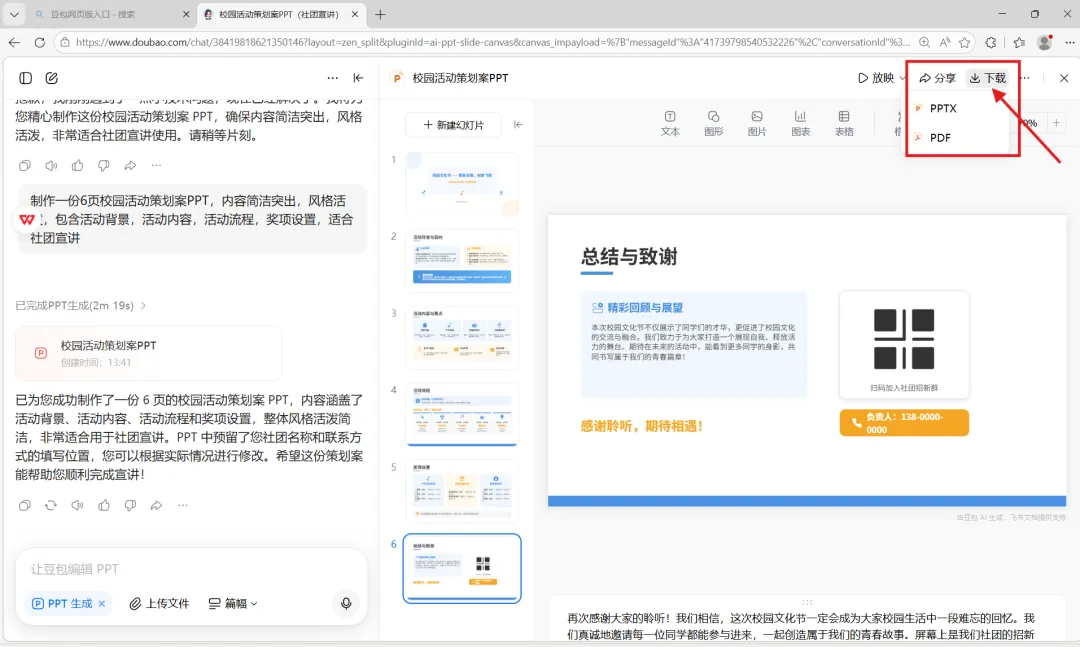Thumbs up the final PPT response

104,505
